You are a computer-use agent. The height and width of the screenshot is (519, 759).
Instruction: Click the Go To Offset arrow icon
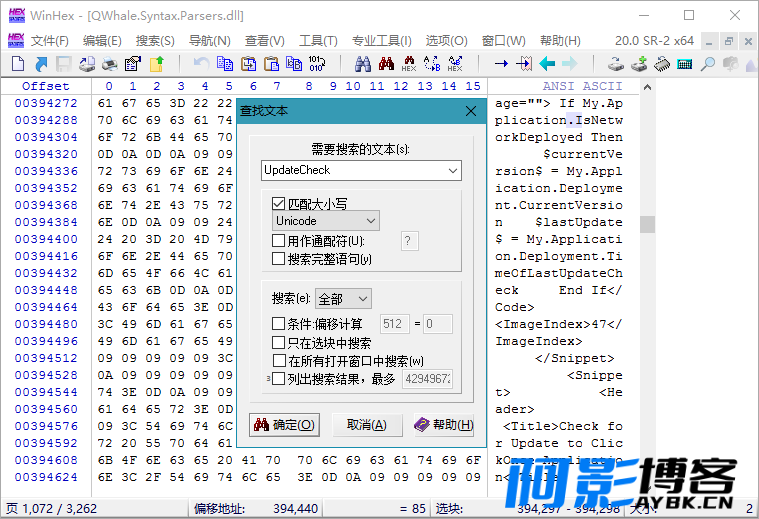[501, 64]
